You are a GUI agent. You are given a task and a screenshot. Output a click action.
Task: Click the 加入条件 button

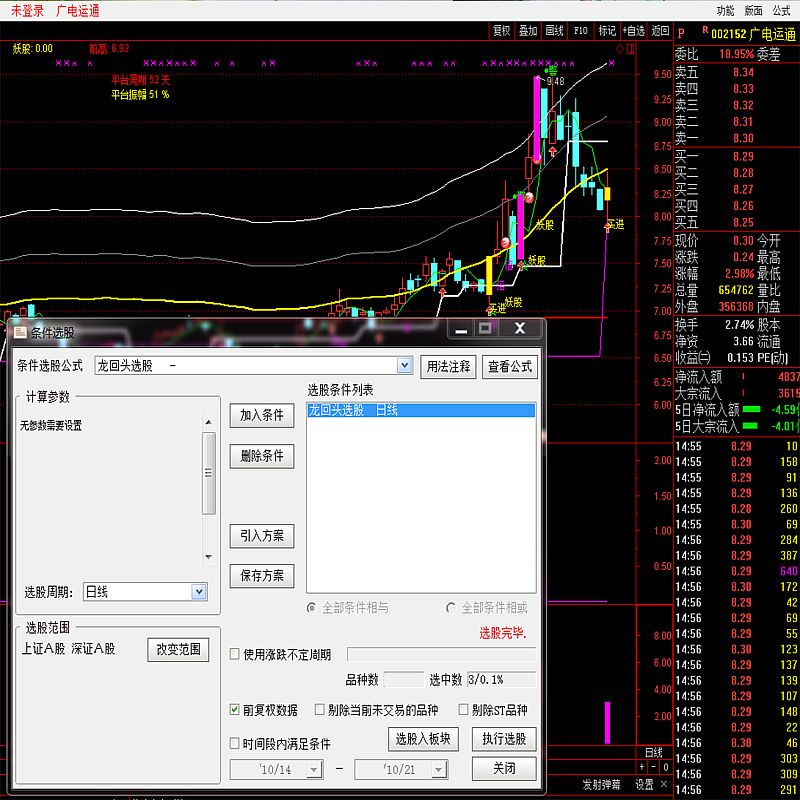(x=261, y=416)
